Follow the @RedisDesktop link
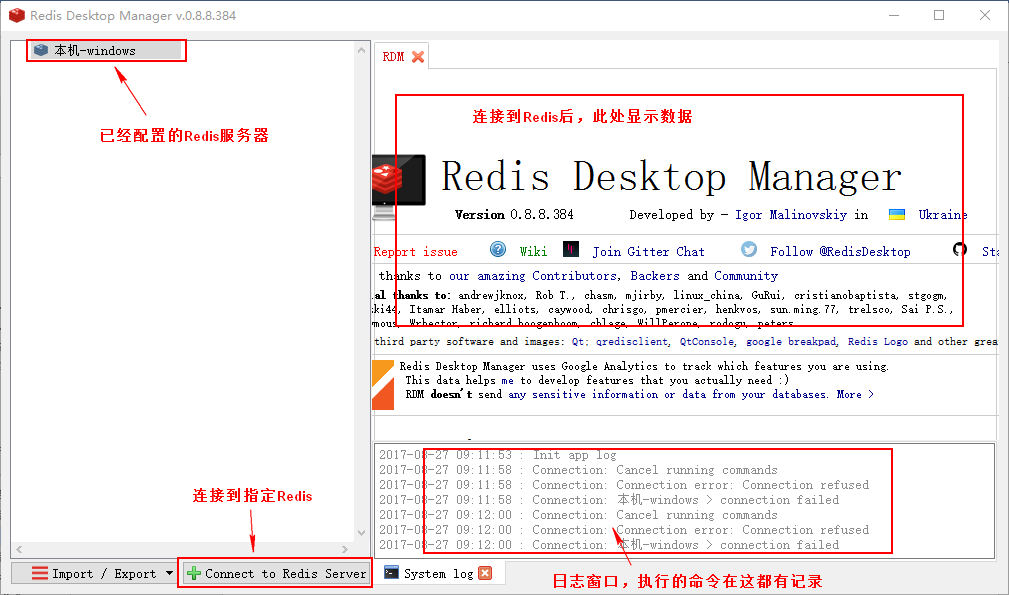 840,252
